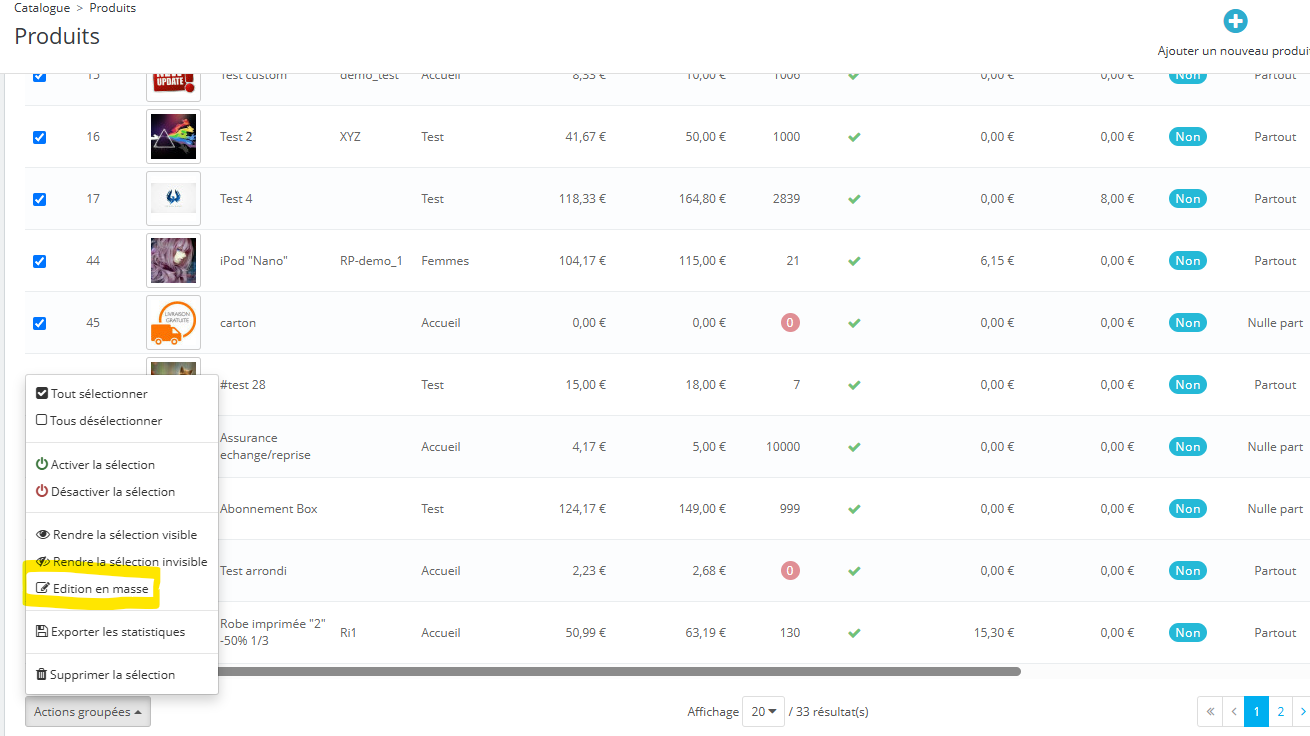
Task: Toggle the Non badge on Test 4 row
Action: pyautogui.click(x=1187, y=199)
